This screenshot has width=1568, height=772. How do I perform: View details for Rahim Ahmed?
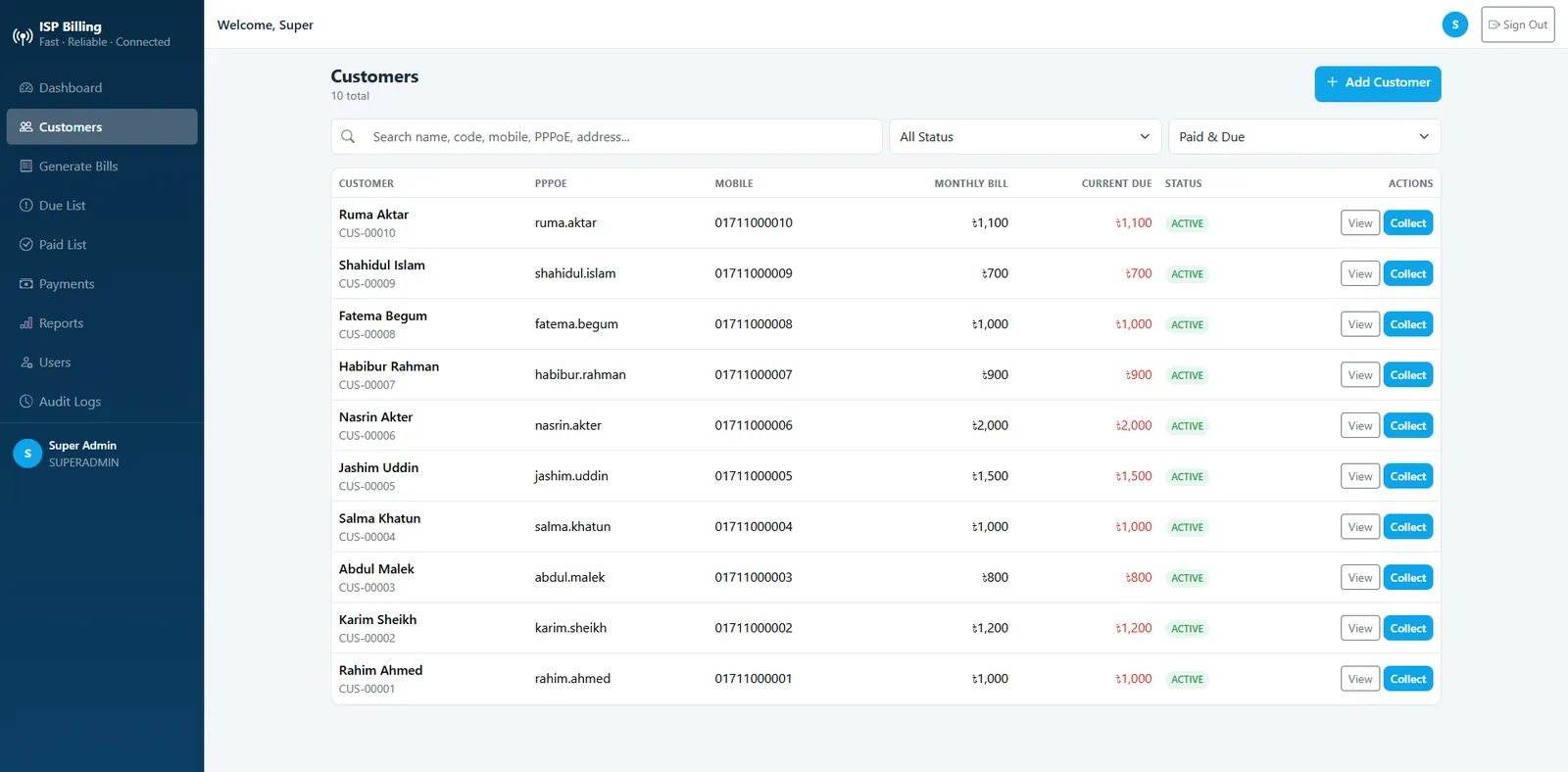(1360, 679)
